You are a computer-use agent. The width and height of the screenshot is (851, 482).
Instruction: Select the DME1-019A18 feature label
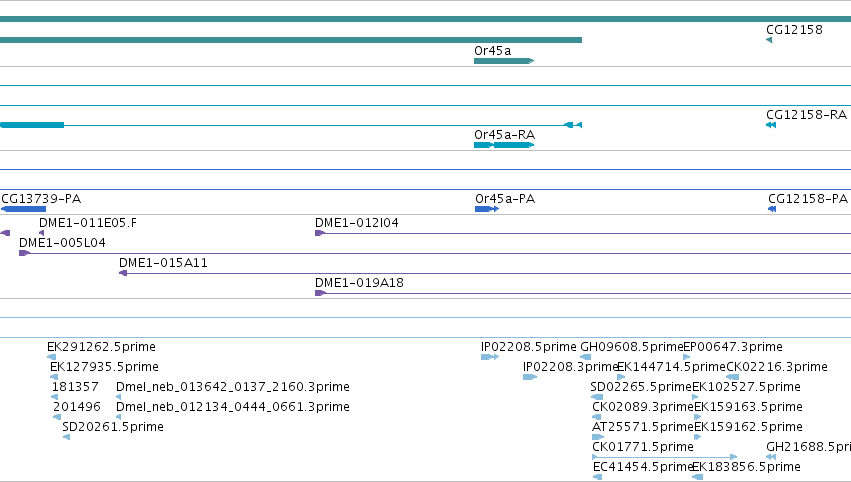click(x=359, y=283)
